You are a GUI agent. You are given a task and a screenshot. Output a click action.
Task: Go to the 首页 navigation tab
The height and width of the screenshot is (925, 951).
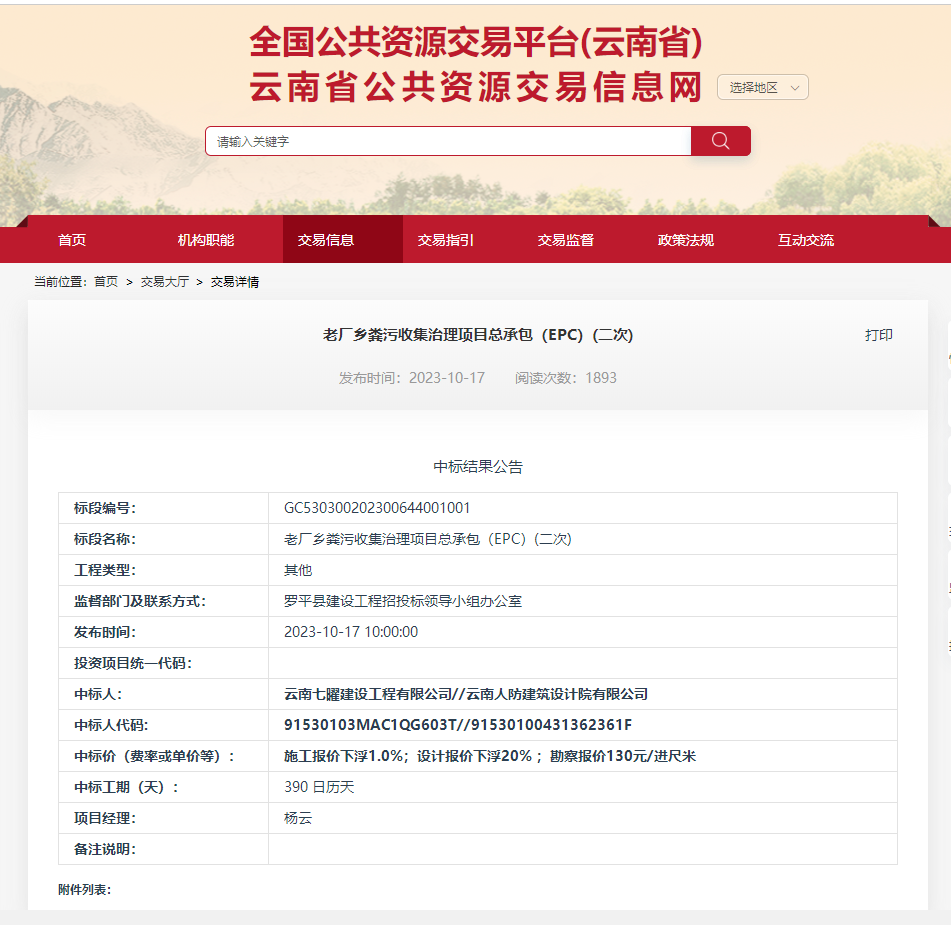click(x=72, y=240)
